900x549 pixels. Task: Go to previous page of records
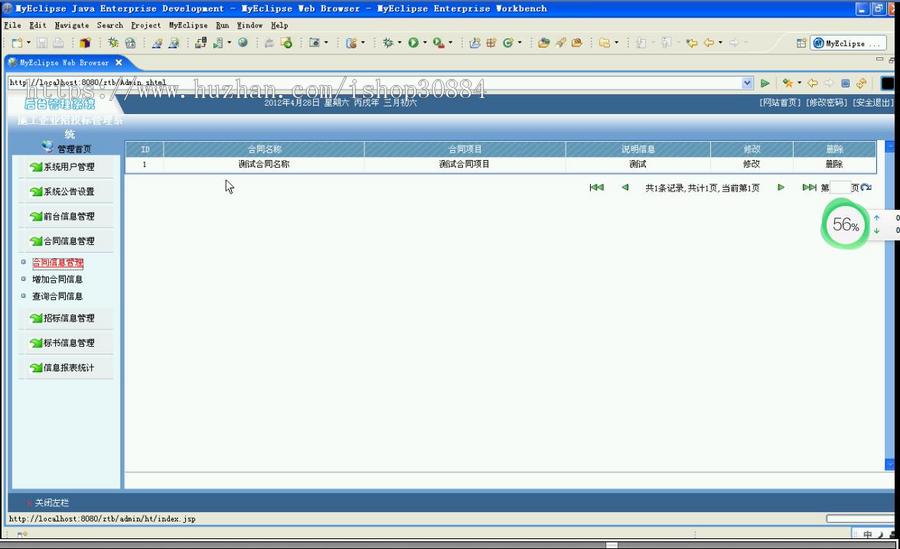click(625, 187)
